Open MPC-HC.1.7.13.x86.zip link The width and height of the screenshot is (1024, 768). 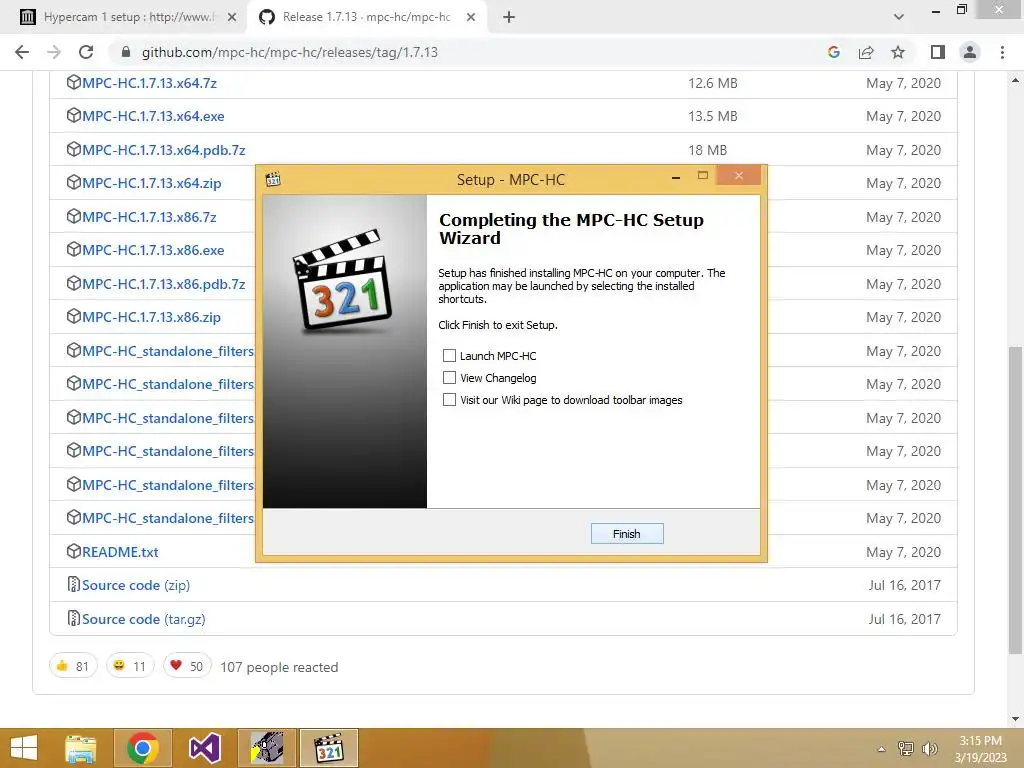tap(152, 317)
